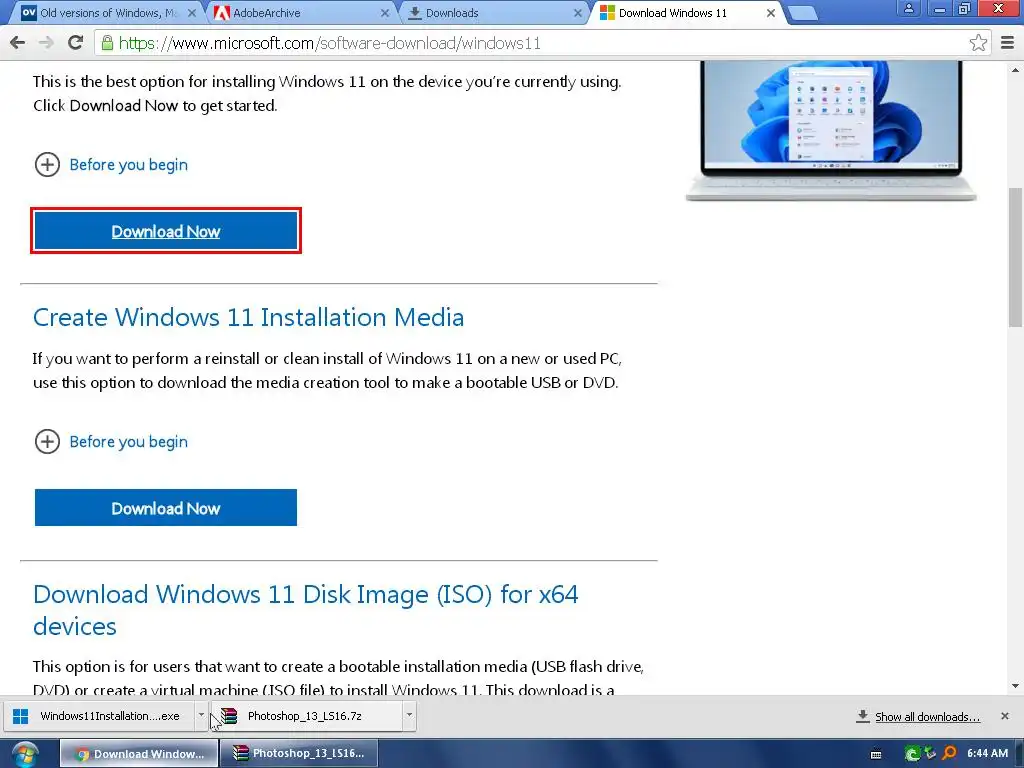Restore down the Chrome window
This screenshot has width=1024, height=768.
(x=965, y=8)
